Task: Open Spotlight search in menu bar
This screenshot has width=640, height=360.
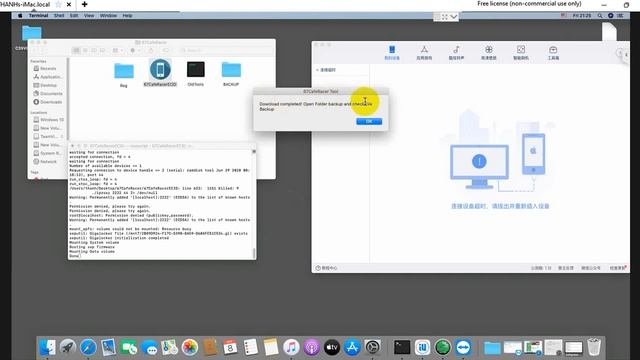Action: [600, 16]
